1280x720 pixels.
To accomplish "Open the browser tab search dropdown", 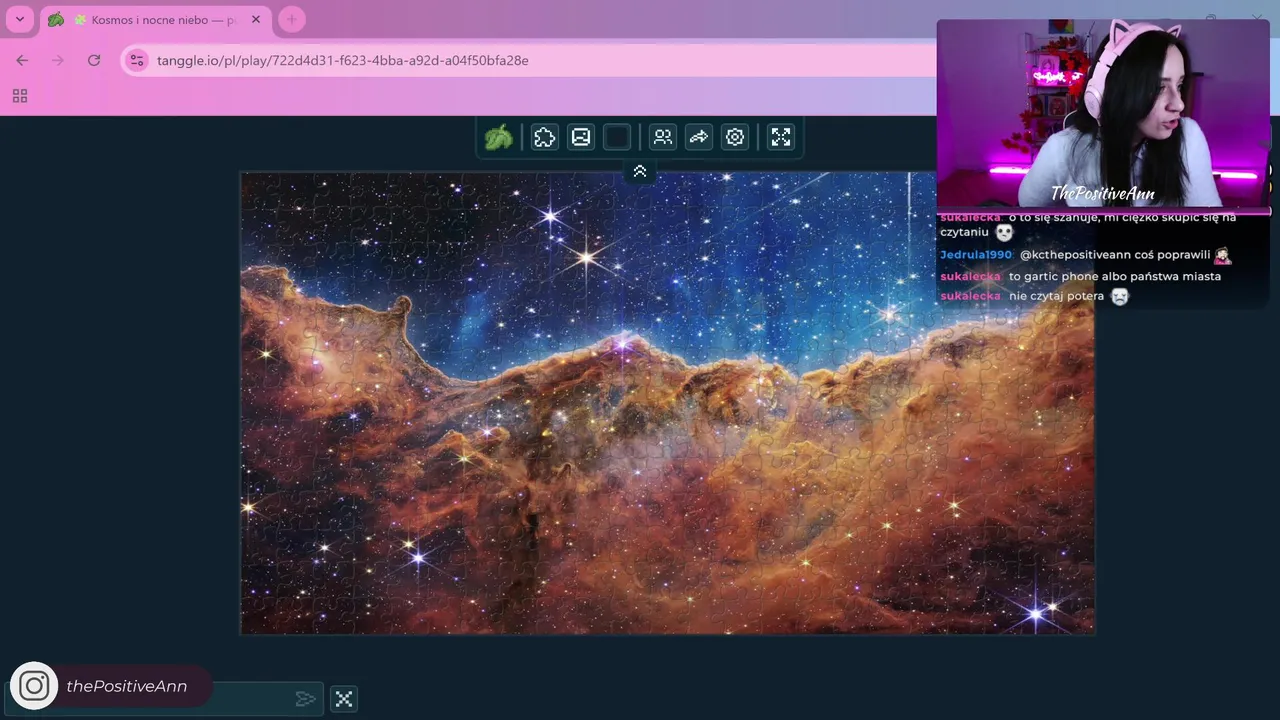I will click(19, 19).
